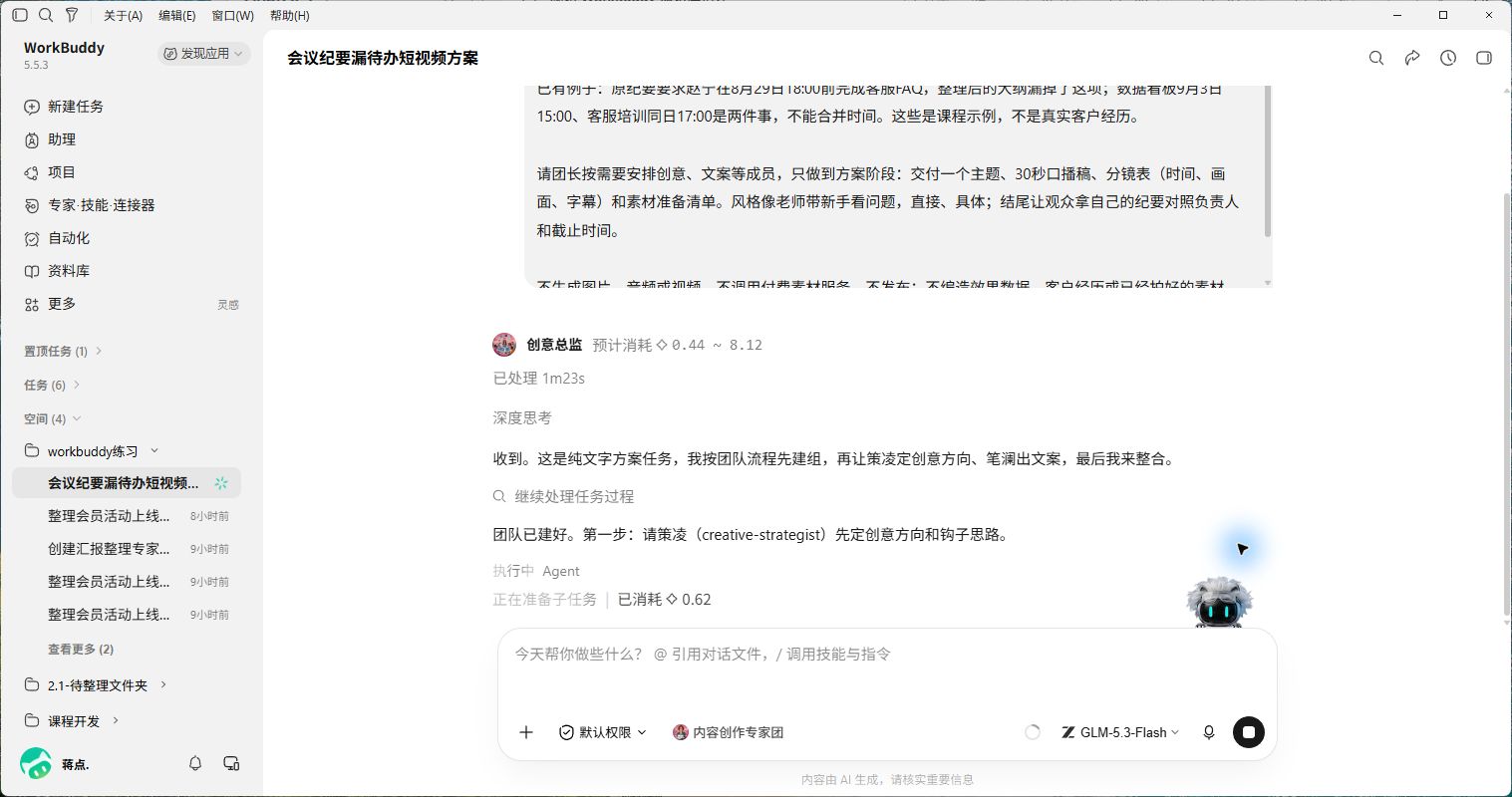Click 查看更多 (2) to show more tasks
1512x797 pixels.
pos(81,649)
